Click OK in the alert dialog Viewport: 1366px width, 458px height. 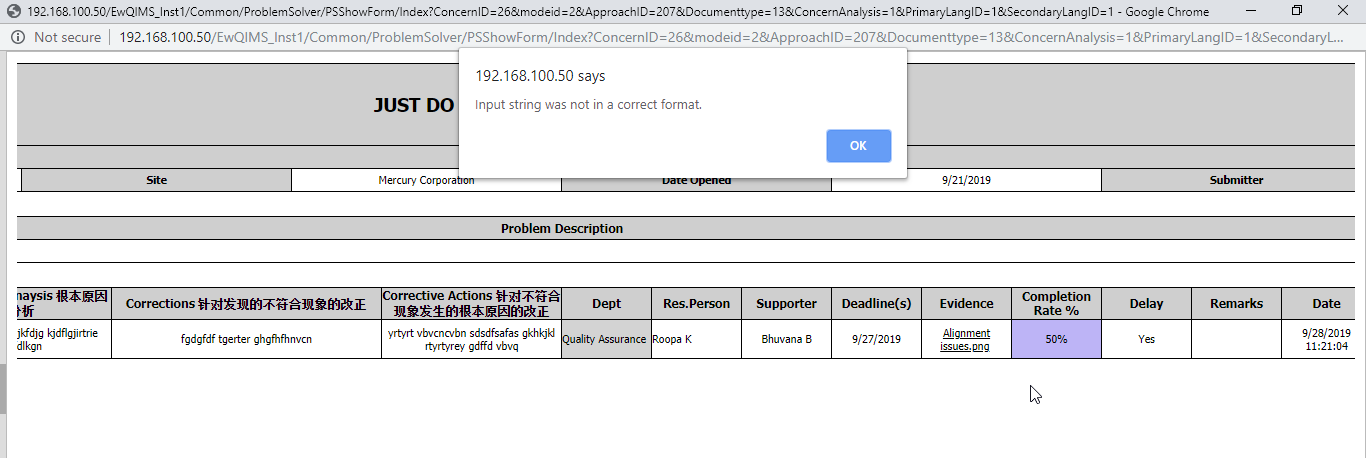pyautogui.click(x=858, y=145)
